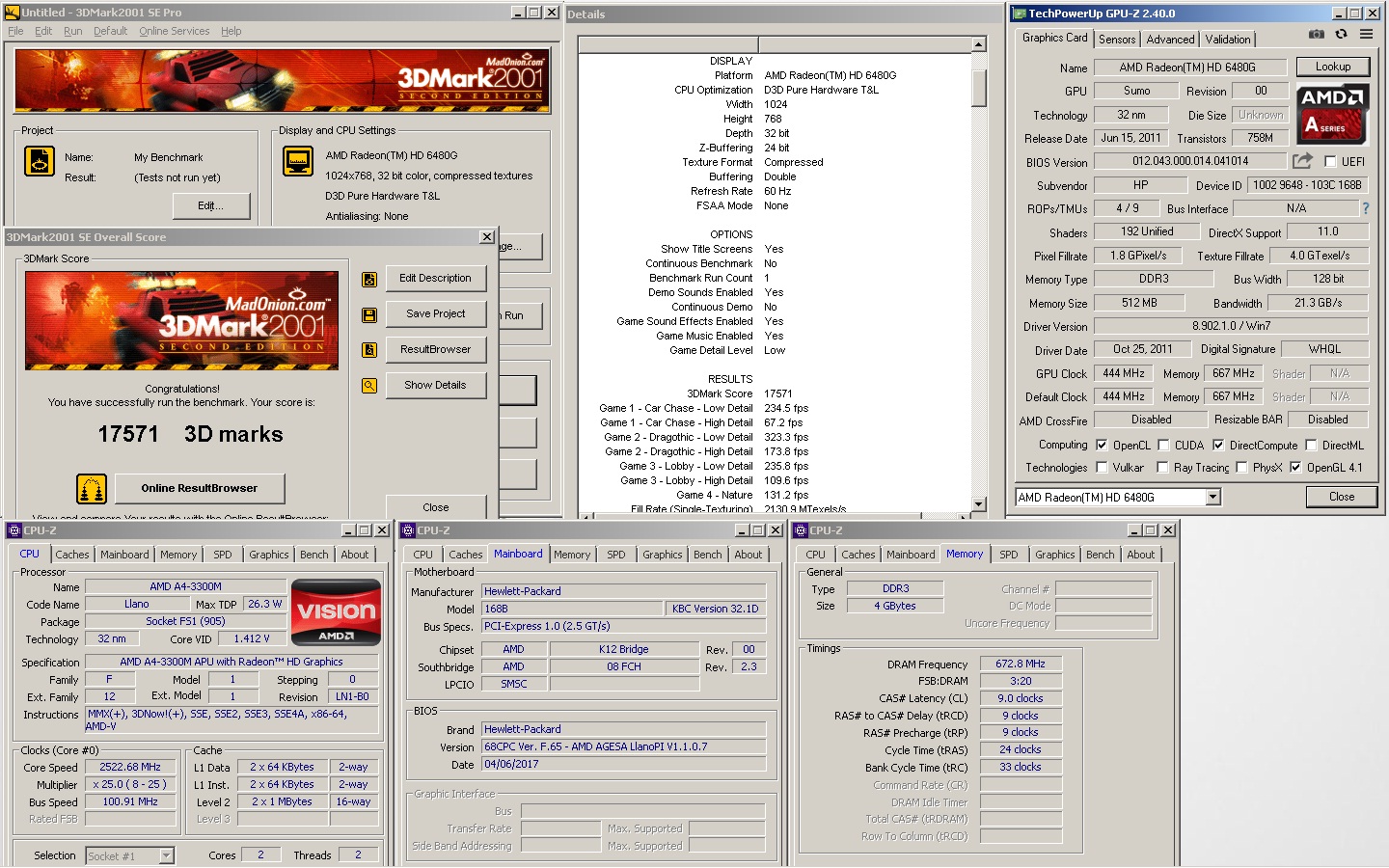Open the Bench tab in the Memory CPU-Z window
Image resolution: width=1389 pixels, height=868 pixels.
[x=1100, y=555]
